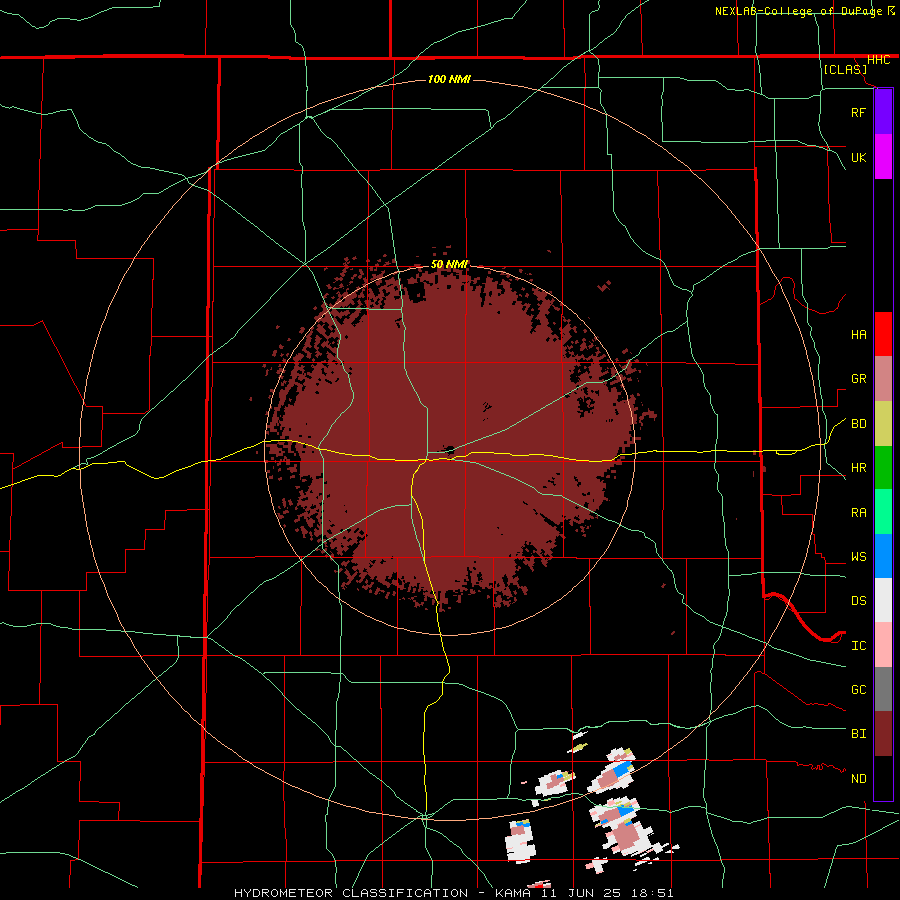Select the pink IC legend color swatch

[x=883, y=645]
